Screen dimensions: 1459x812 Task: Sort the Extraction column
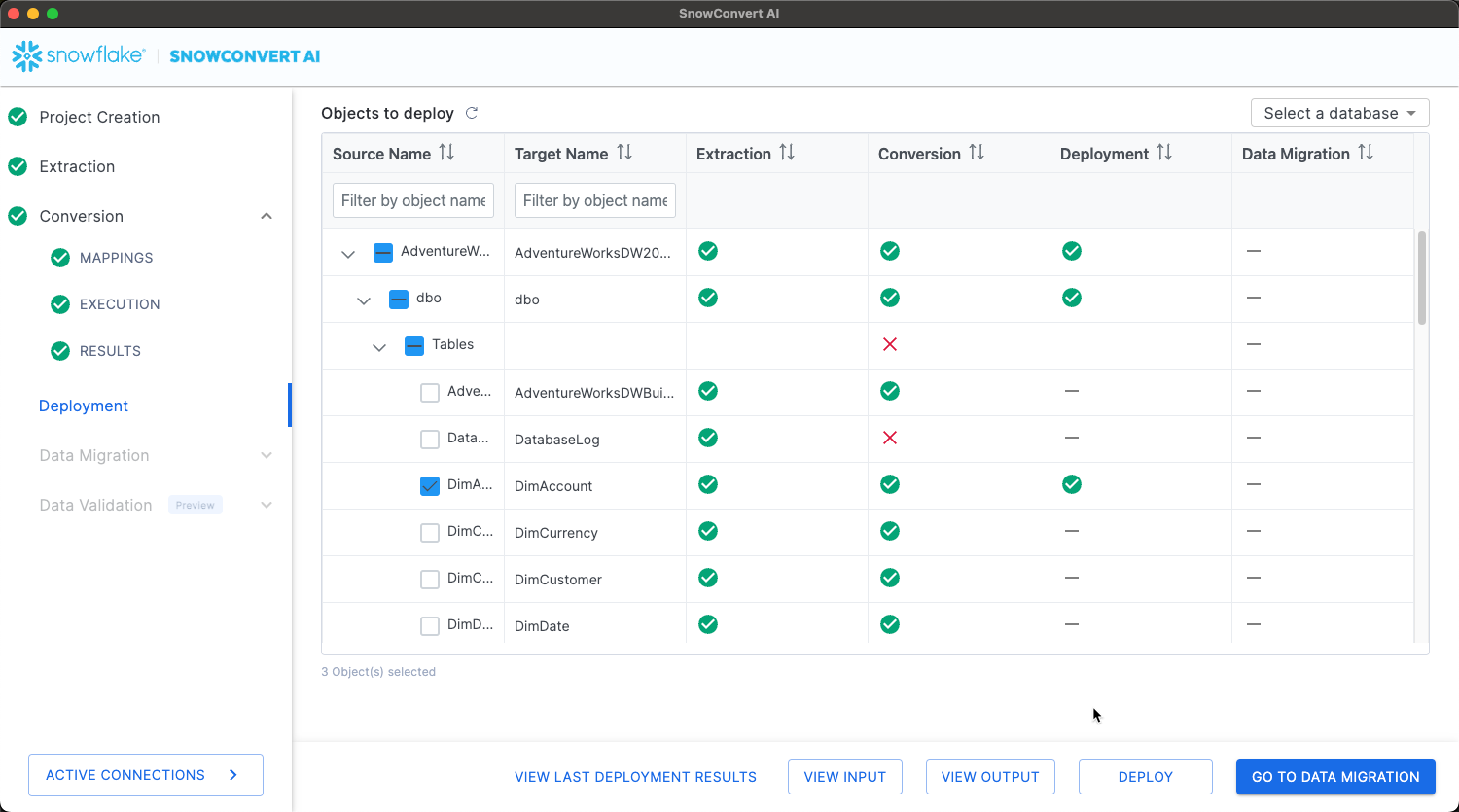point(787,153)
